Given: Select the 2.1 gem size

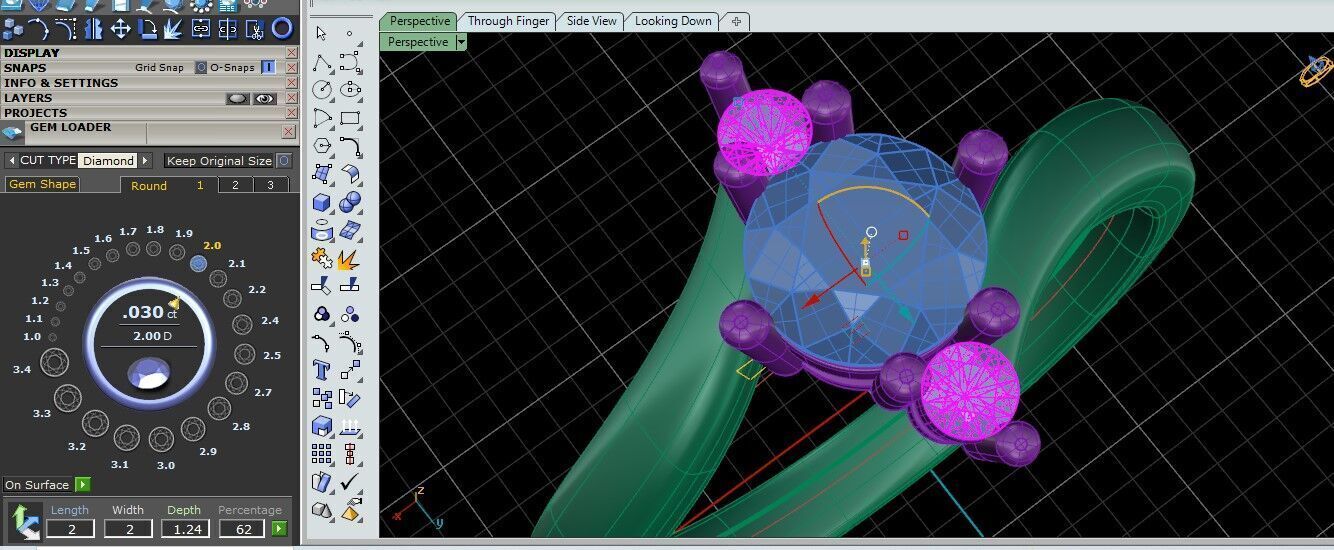Looking at the screenshot, I should coord(218,279).
